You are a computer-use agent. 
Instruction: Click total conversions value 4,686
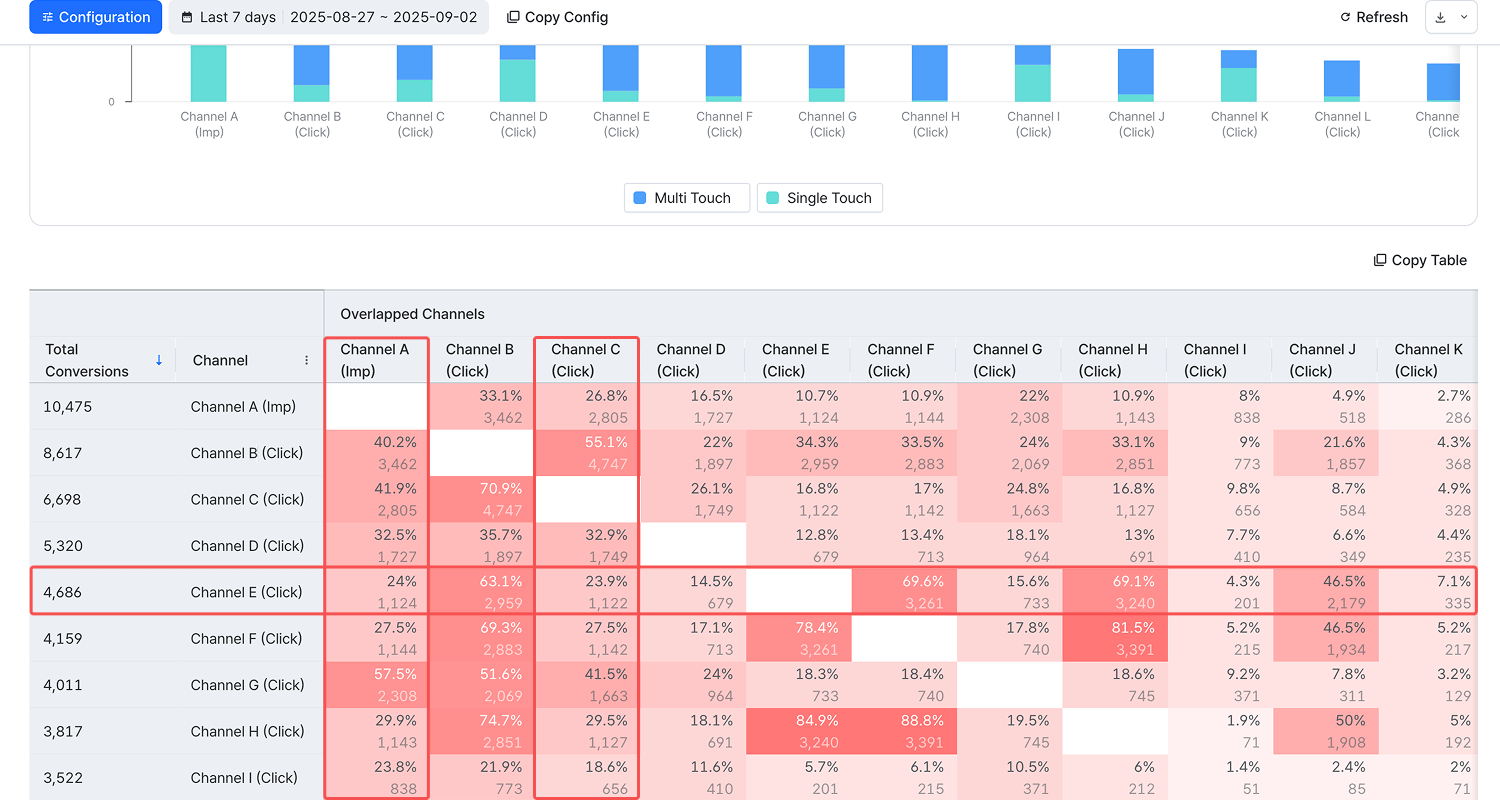(x=62, y=592)
